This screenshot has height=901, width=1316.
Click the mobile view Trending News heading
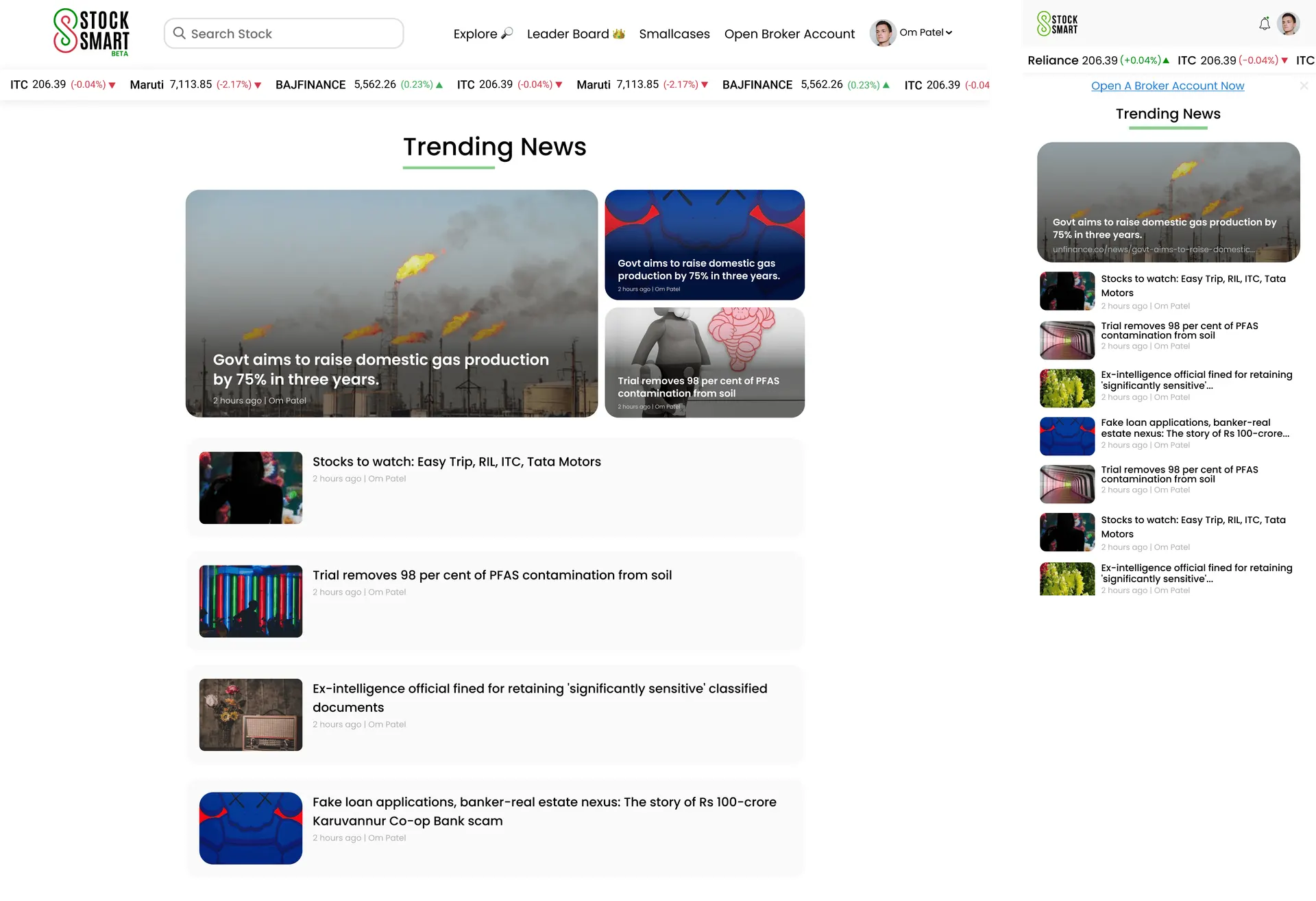1168,114
